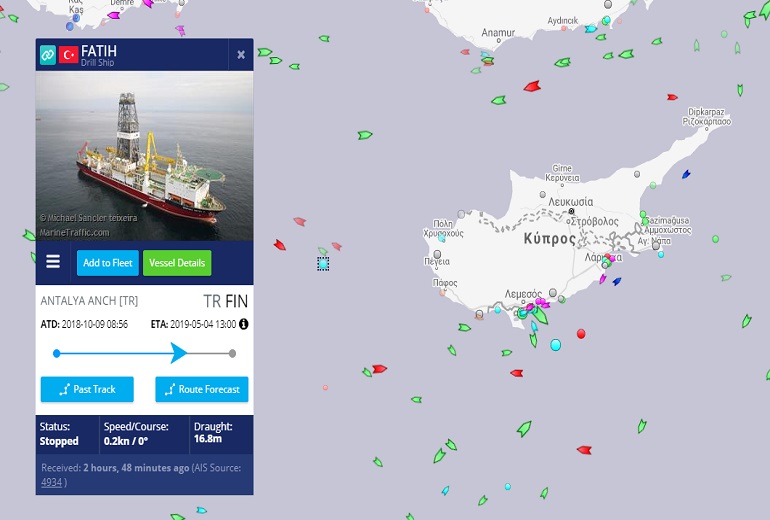770x520 pixels.
Task: Select the large red ship north of Cyprus
Action: (532, 87)
